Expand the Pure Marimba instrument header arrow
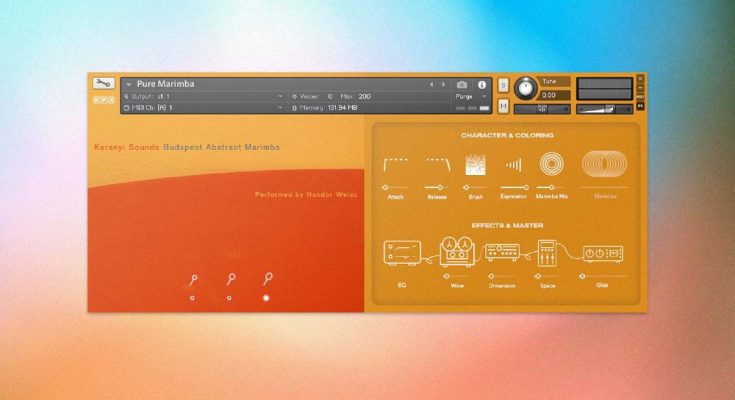 [129, 85]
